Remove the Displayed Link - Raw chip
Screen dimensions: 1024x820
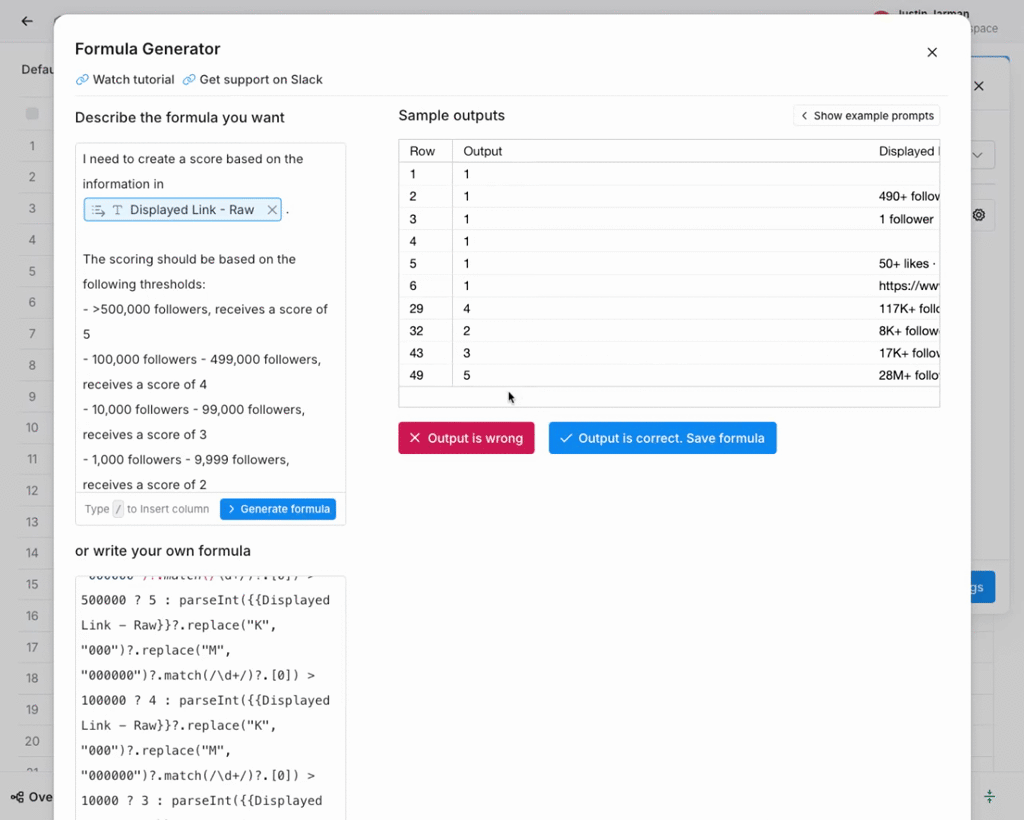[272, 210]
